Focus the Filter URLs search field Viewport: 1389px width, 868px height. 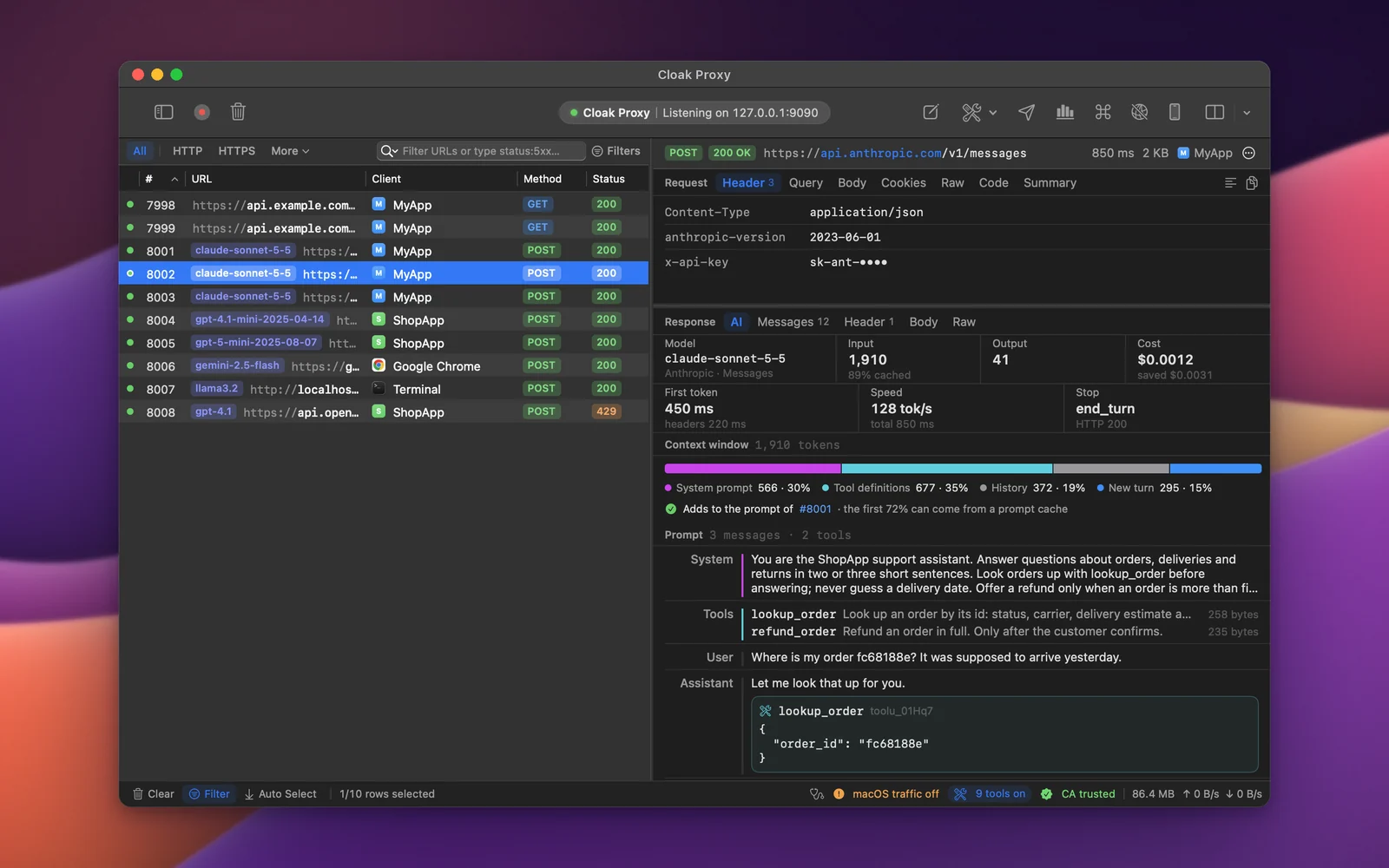click(482, 151)
